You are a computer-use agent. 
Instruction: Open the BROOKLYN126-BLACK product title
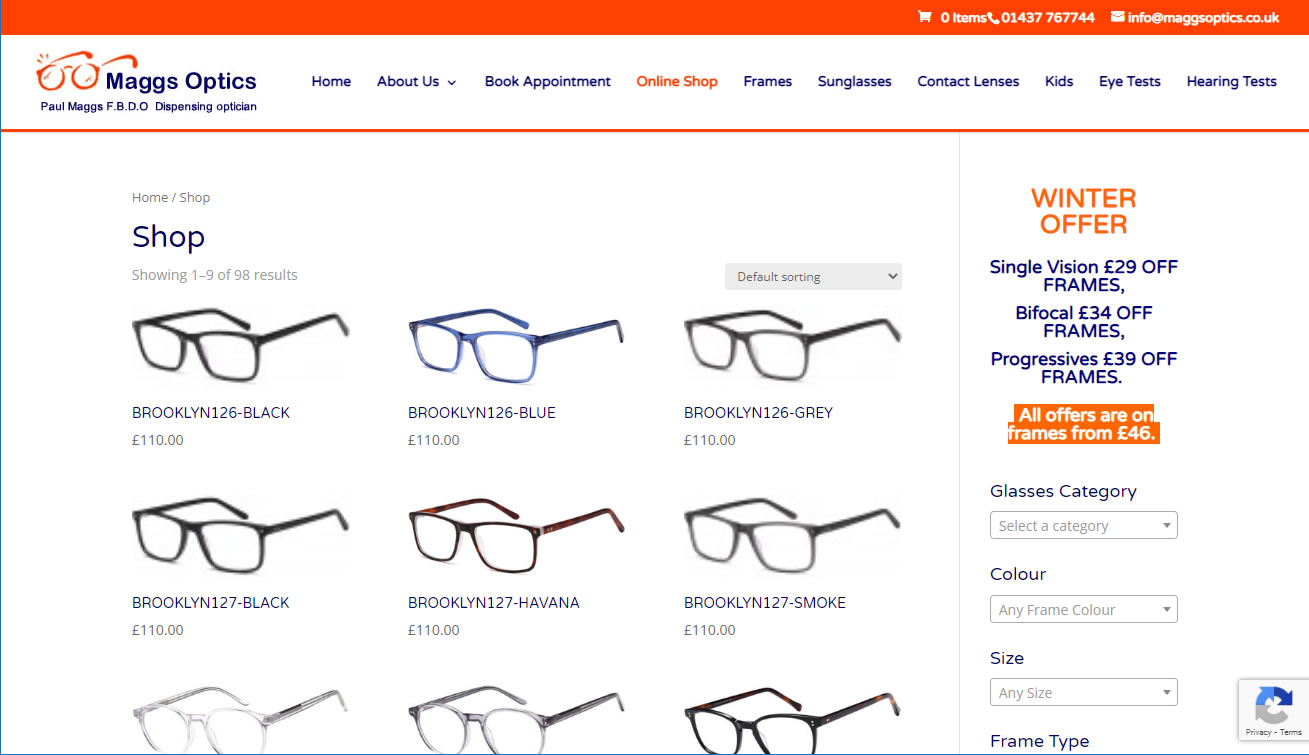(x=211, y=412)
